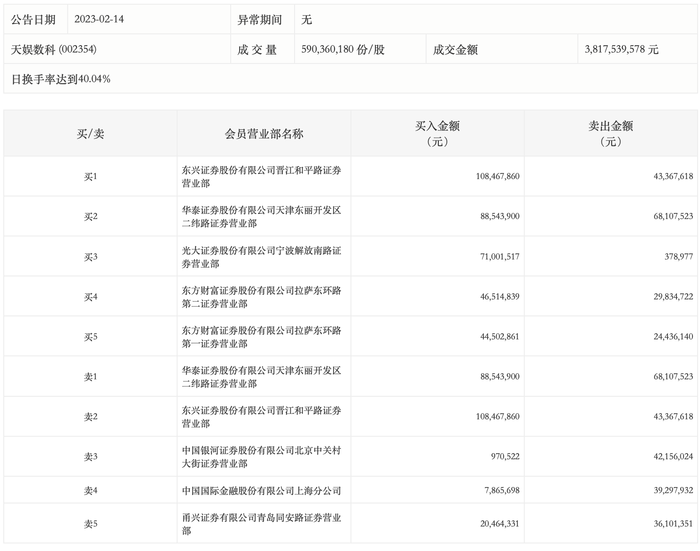Select the 卖3 row label
Image resolution: width=700 pixels, height=551 pixels.
click(90, 457)
